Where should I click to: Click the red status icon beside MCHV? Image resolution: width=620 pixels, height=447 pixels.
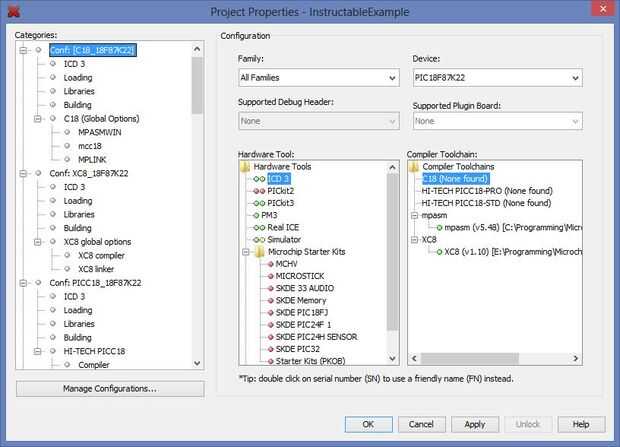point(270,264)
